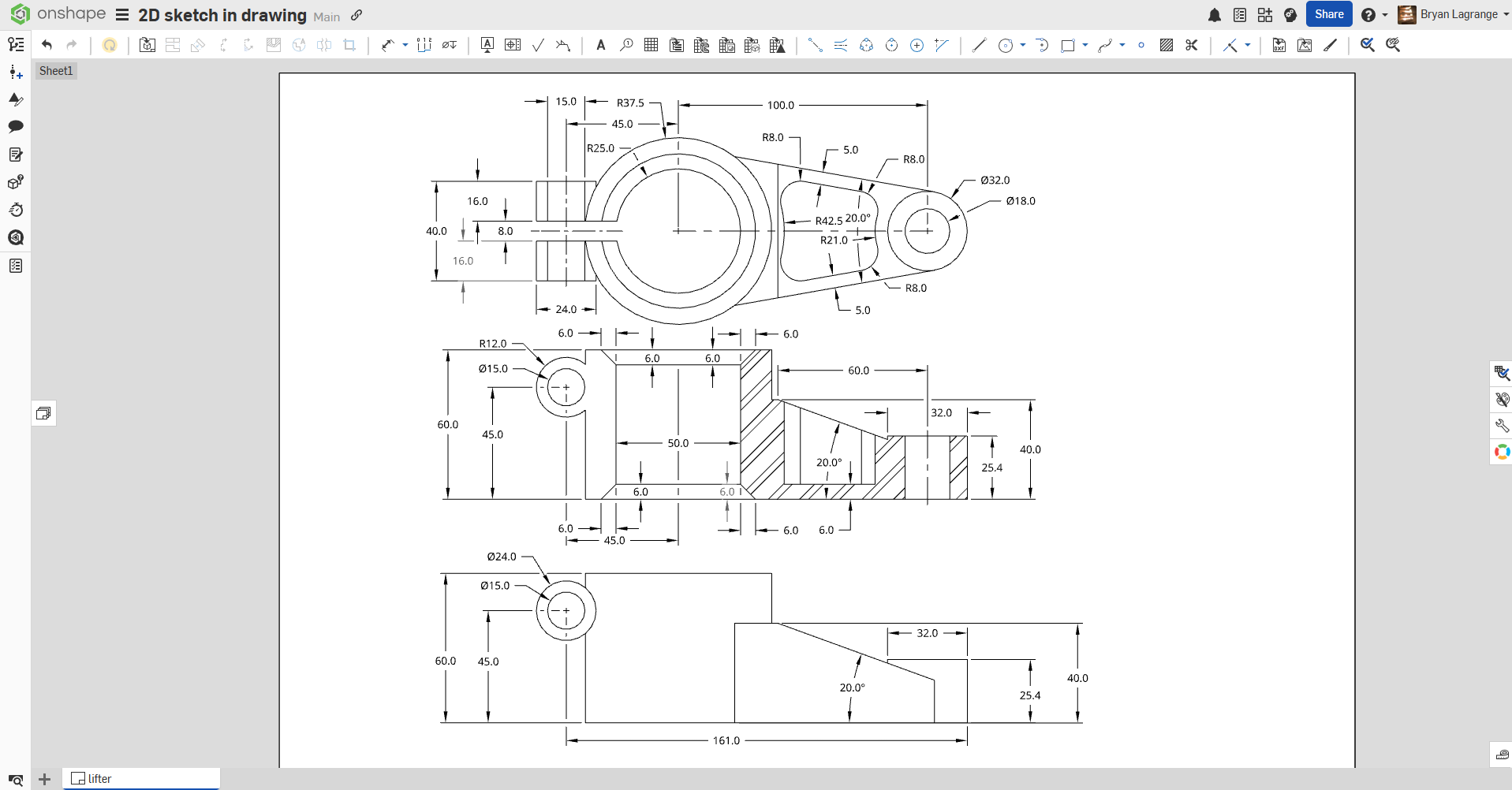The width and height of the screenshot is (1512, 790).
Task: Select the text note 'A' tool
Action: tap(600, 45)
